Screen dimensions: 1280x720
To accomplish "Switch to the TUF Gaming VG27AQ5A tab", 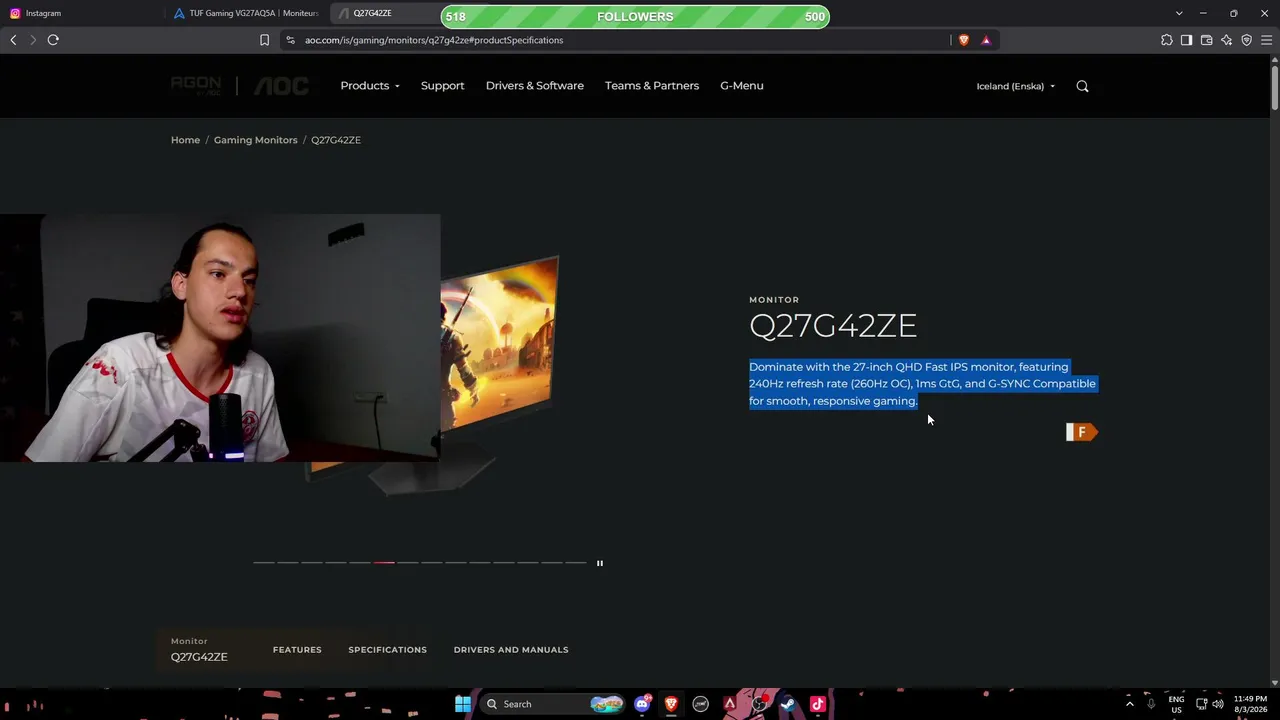I will pos(246,13).
